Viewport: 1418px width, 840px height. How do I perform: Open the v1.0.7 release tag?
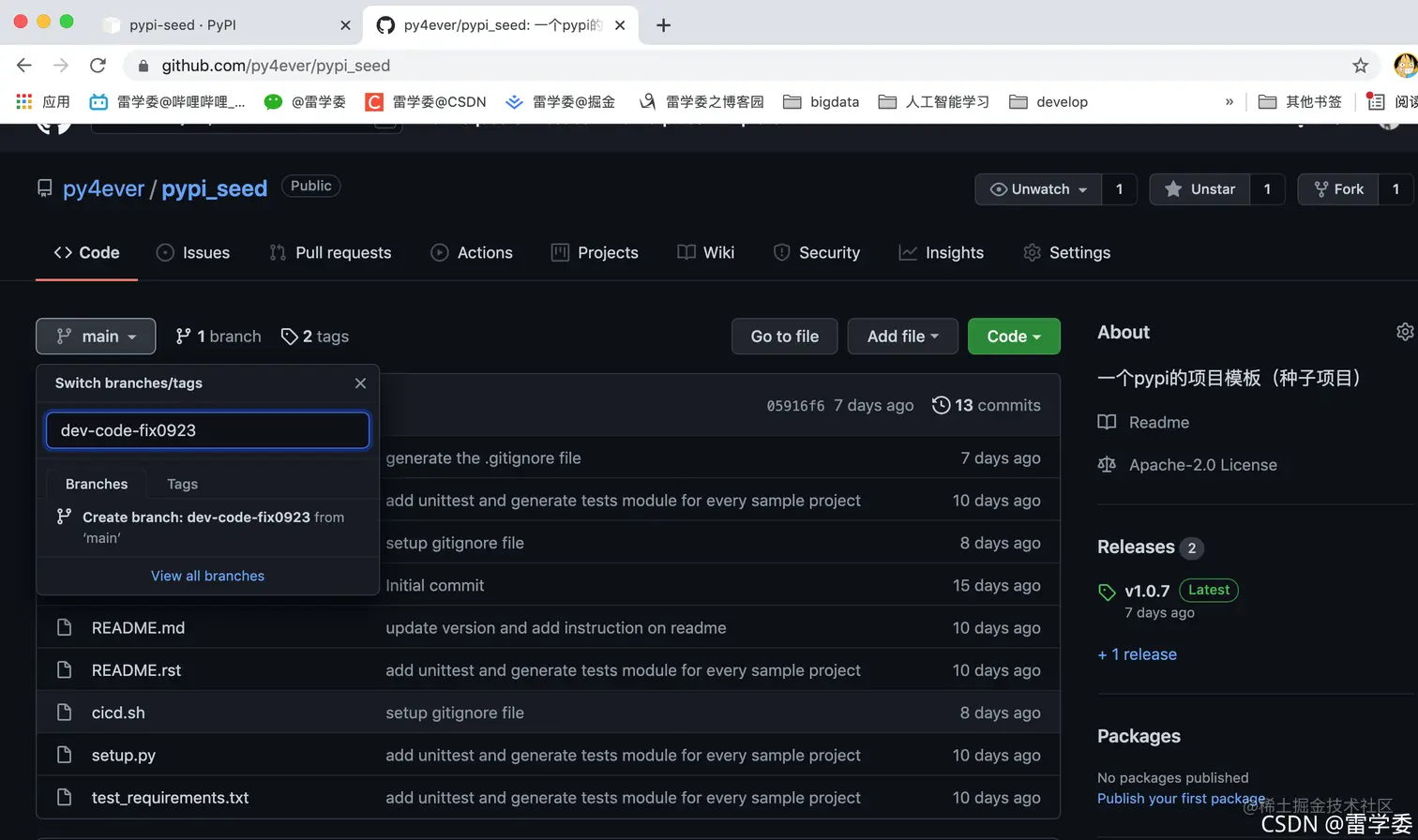tap(1147, 592)
